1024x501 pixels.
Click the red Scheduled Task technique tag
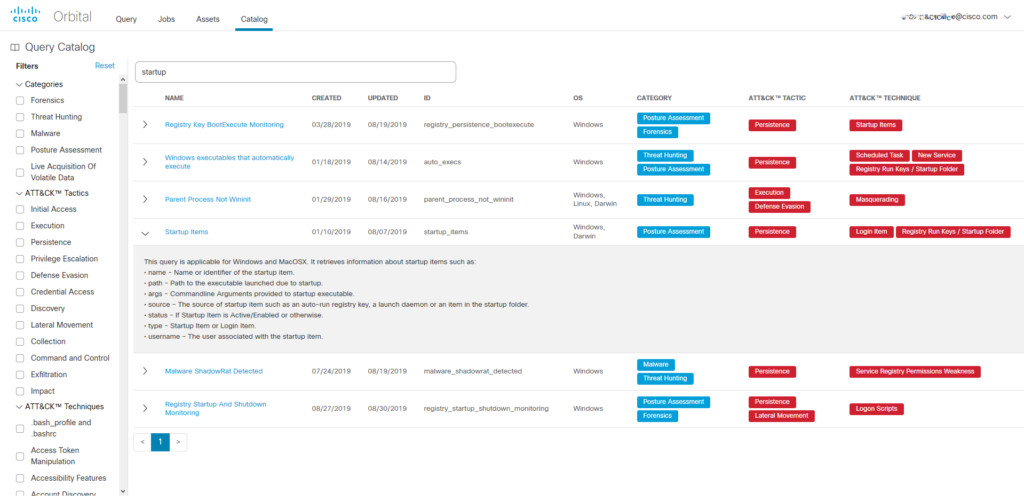pyautogui.click(x=879, y=156)
